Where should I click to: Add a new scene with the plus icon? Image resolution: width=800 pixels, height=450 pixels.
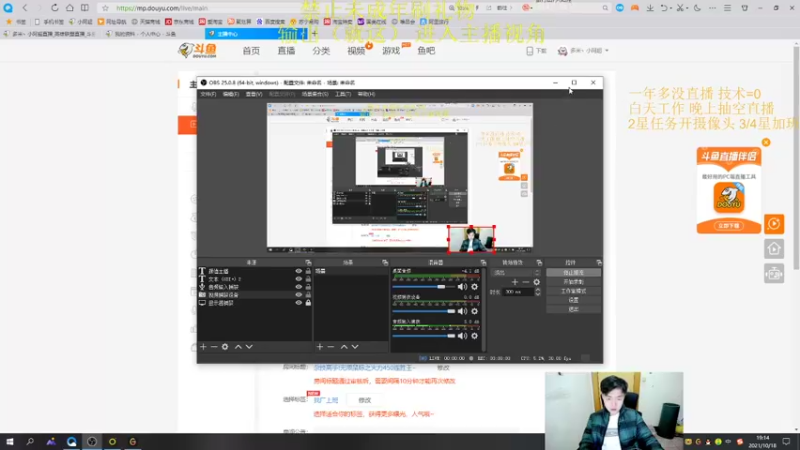(x=319, y=347)
